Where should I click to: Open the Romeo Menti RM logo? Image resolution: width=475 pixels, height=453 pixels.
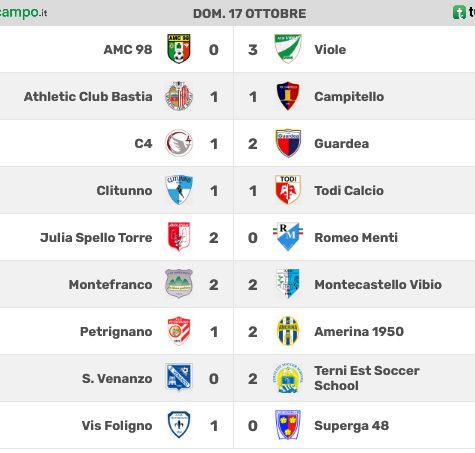pyautogui.click(x=288, y=237)
